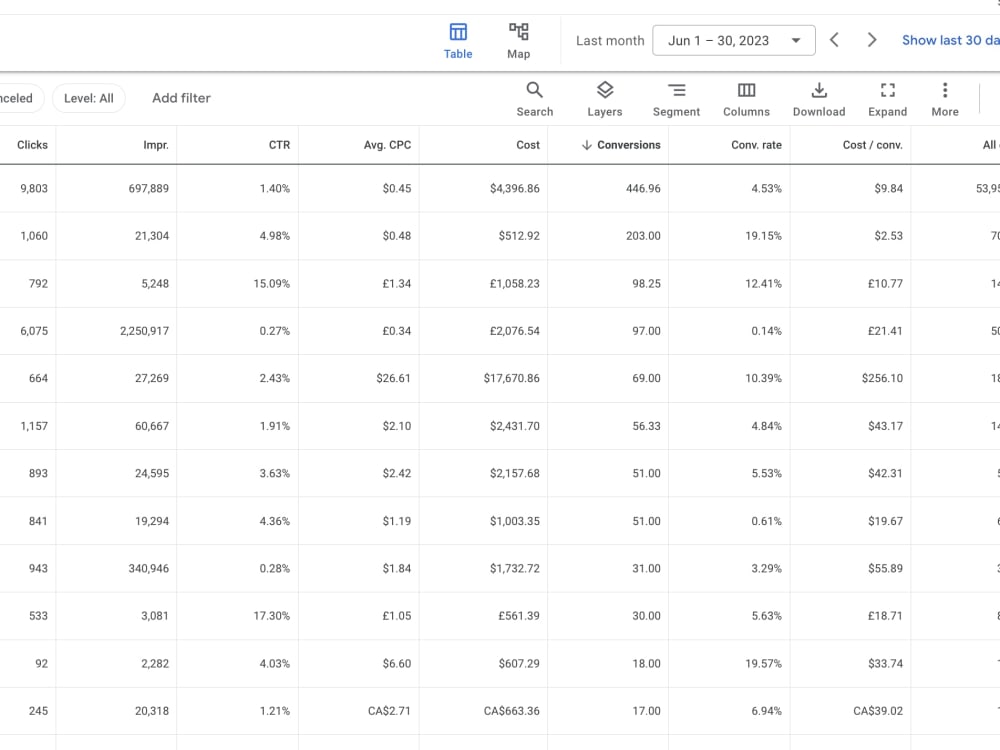The width and height of the screenshot is (1000, 750).
Task: Select the £1,058.23 cost cell
Action: 515,284
